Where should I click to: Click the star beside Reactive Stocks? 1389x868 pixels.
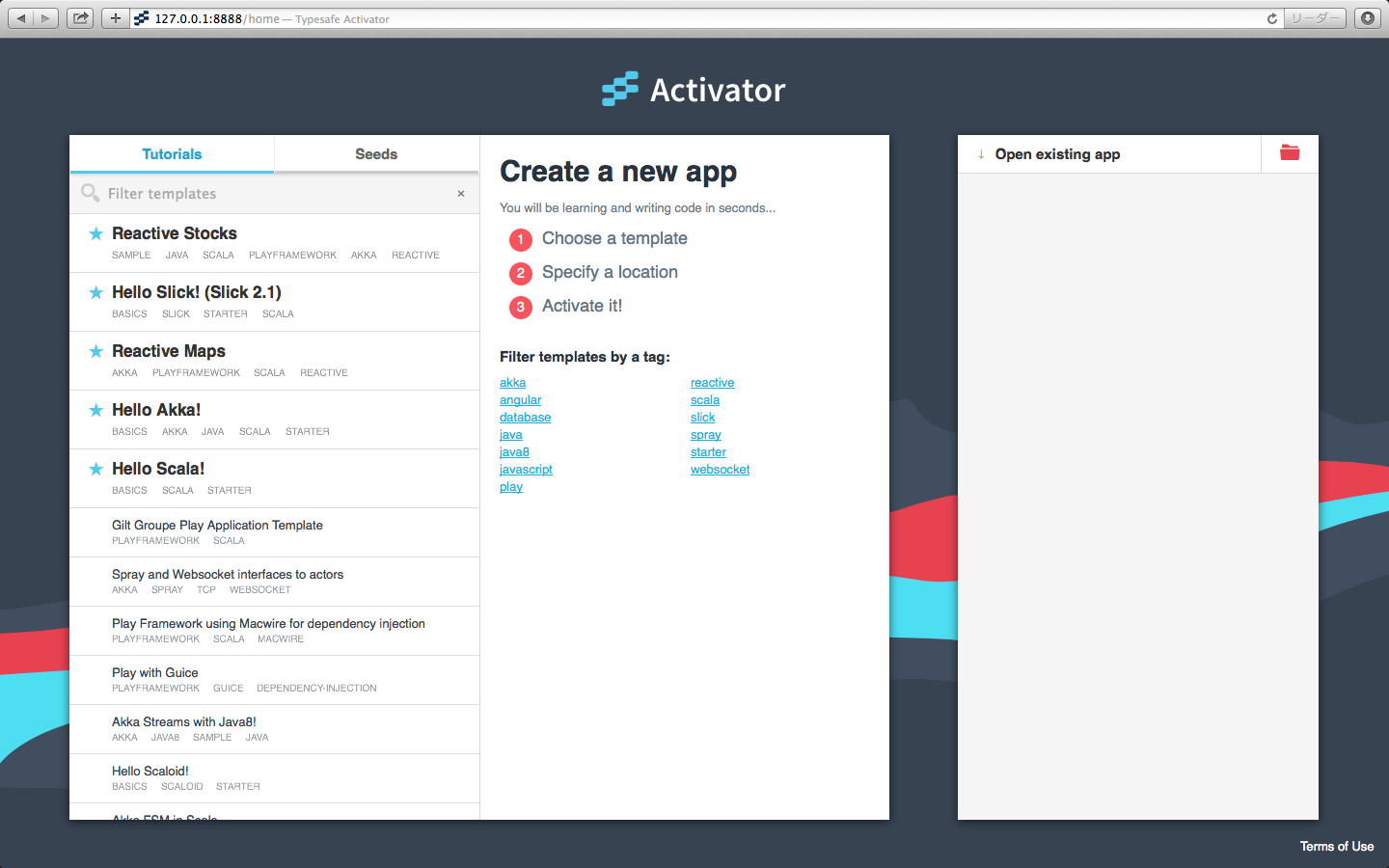[95, 233]
